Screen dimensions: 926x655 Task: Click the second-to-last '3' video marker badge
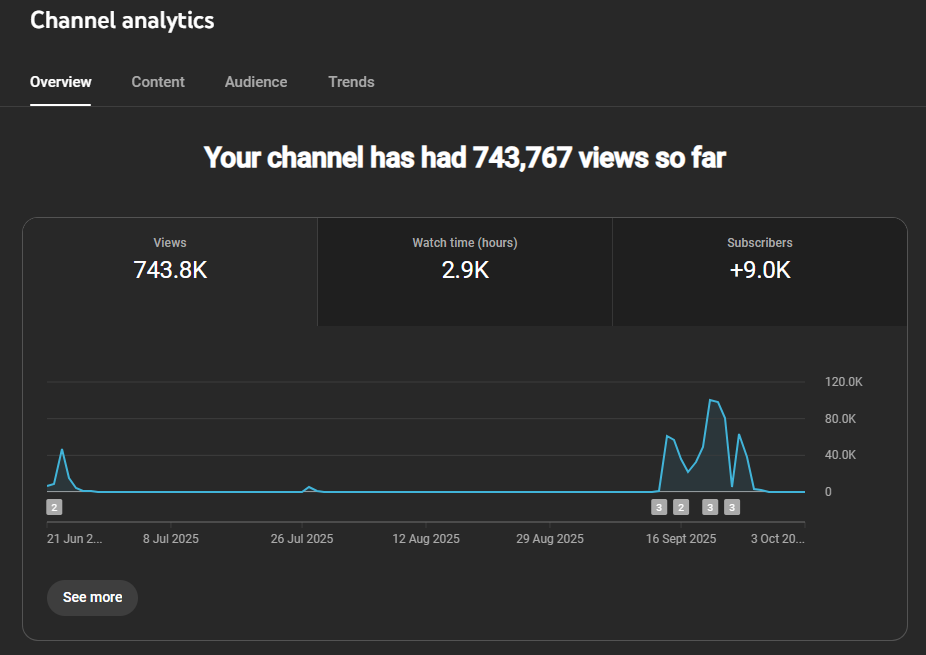point(710,507)
